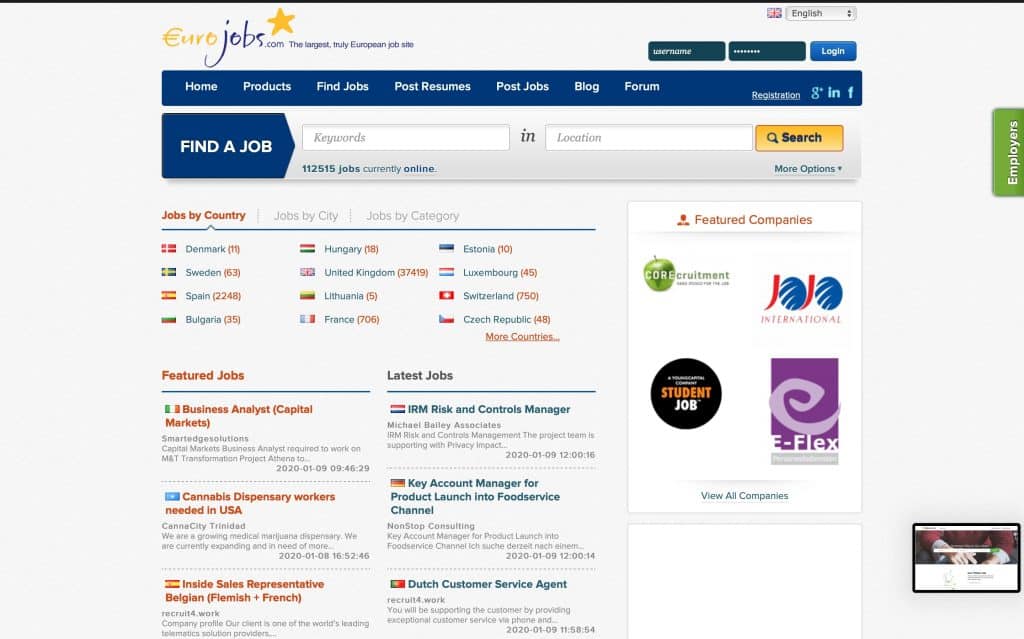This screenshot has width=1024, height=639.
Task: Open the English language dropdown
Action: tap(818, 12)
